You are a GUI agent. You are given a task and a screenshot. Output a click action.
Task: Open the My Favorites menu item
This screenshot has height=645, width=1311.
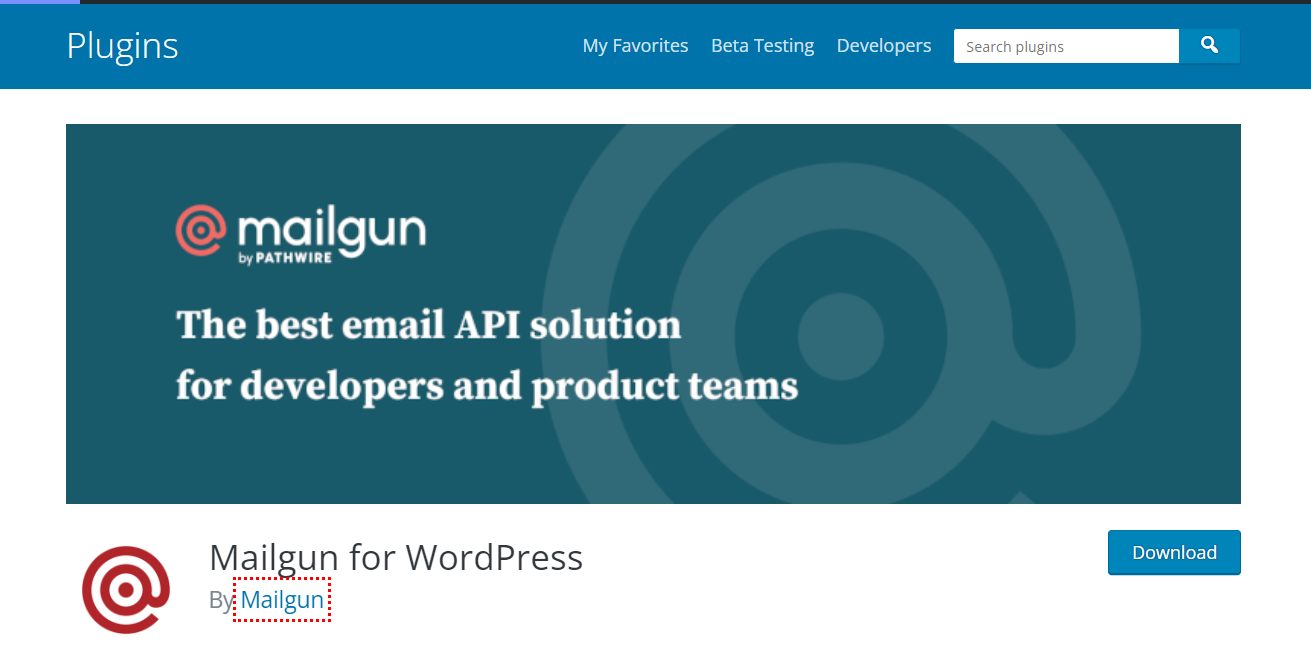(636, 46)
